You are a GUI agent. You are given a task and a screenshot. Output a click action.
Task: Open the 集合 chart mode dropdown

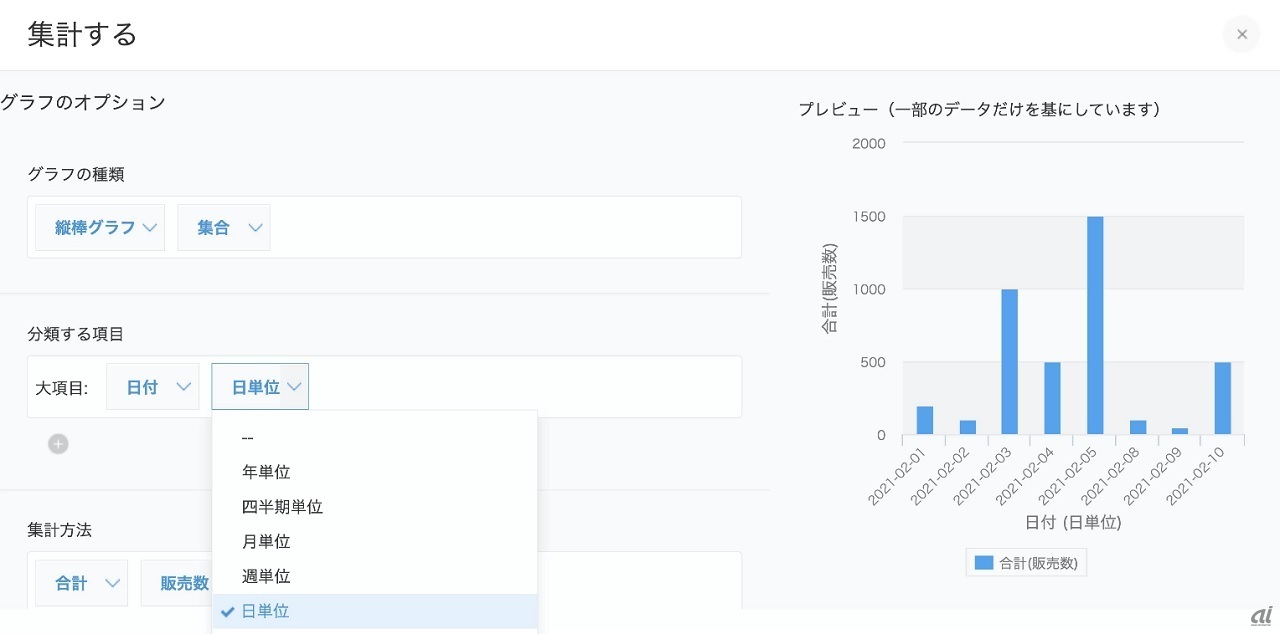point(223,228)
